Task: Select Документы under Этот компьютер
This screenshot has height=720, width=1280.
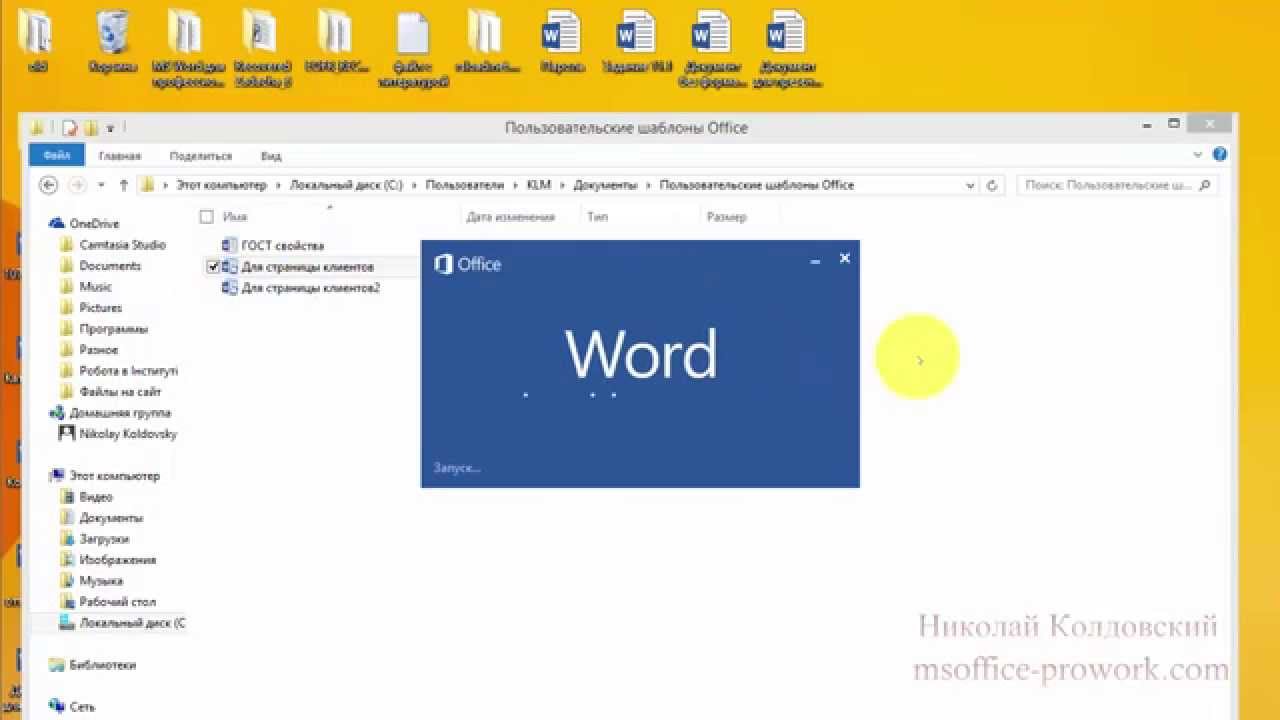Action: (111, 518)
